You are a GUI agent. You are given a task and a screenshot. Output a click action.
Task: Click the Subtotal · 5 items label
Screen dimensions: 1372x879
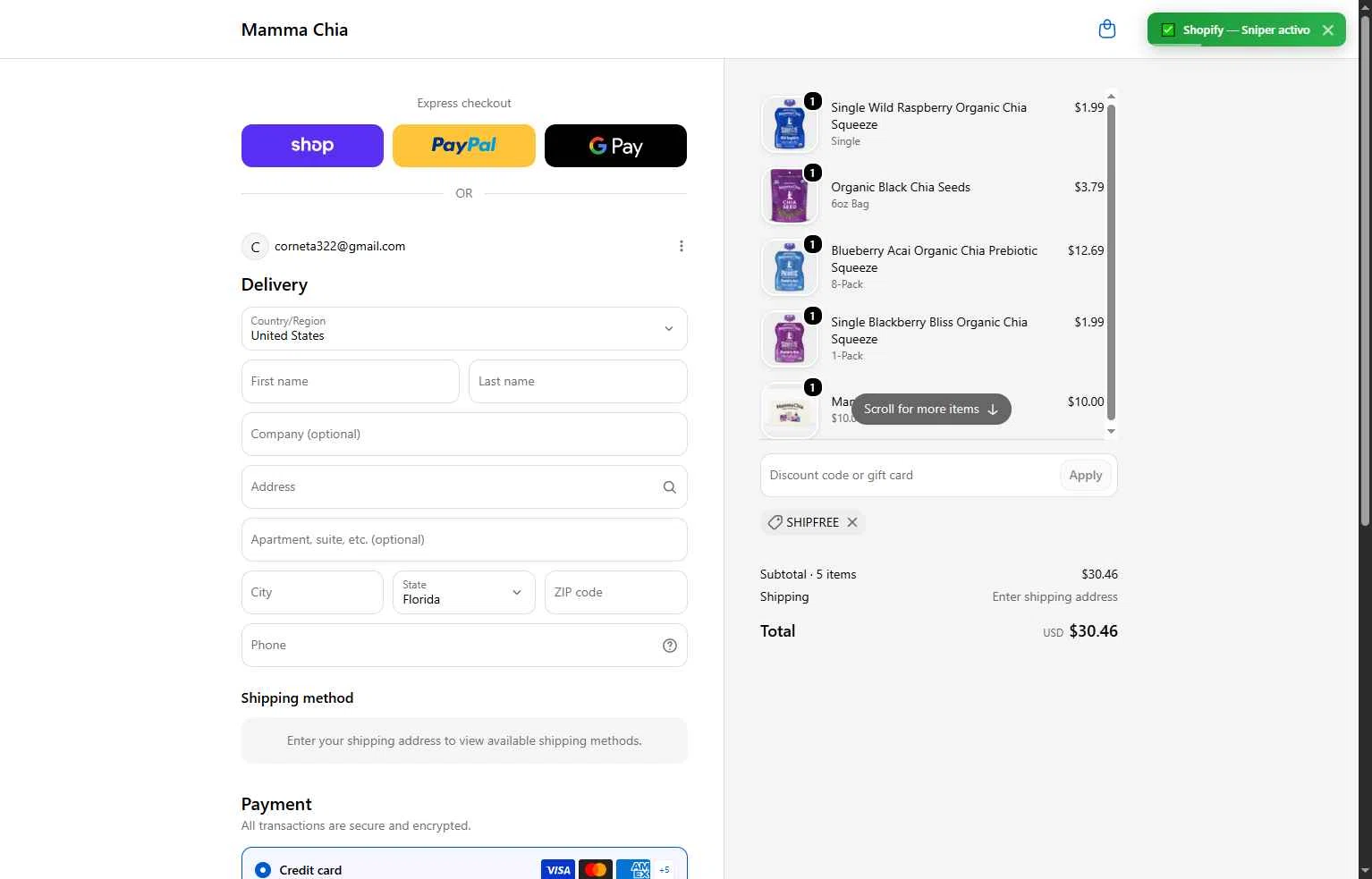click(809, 575)
